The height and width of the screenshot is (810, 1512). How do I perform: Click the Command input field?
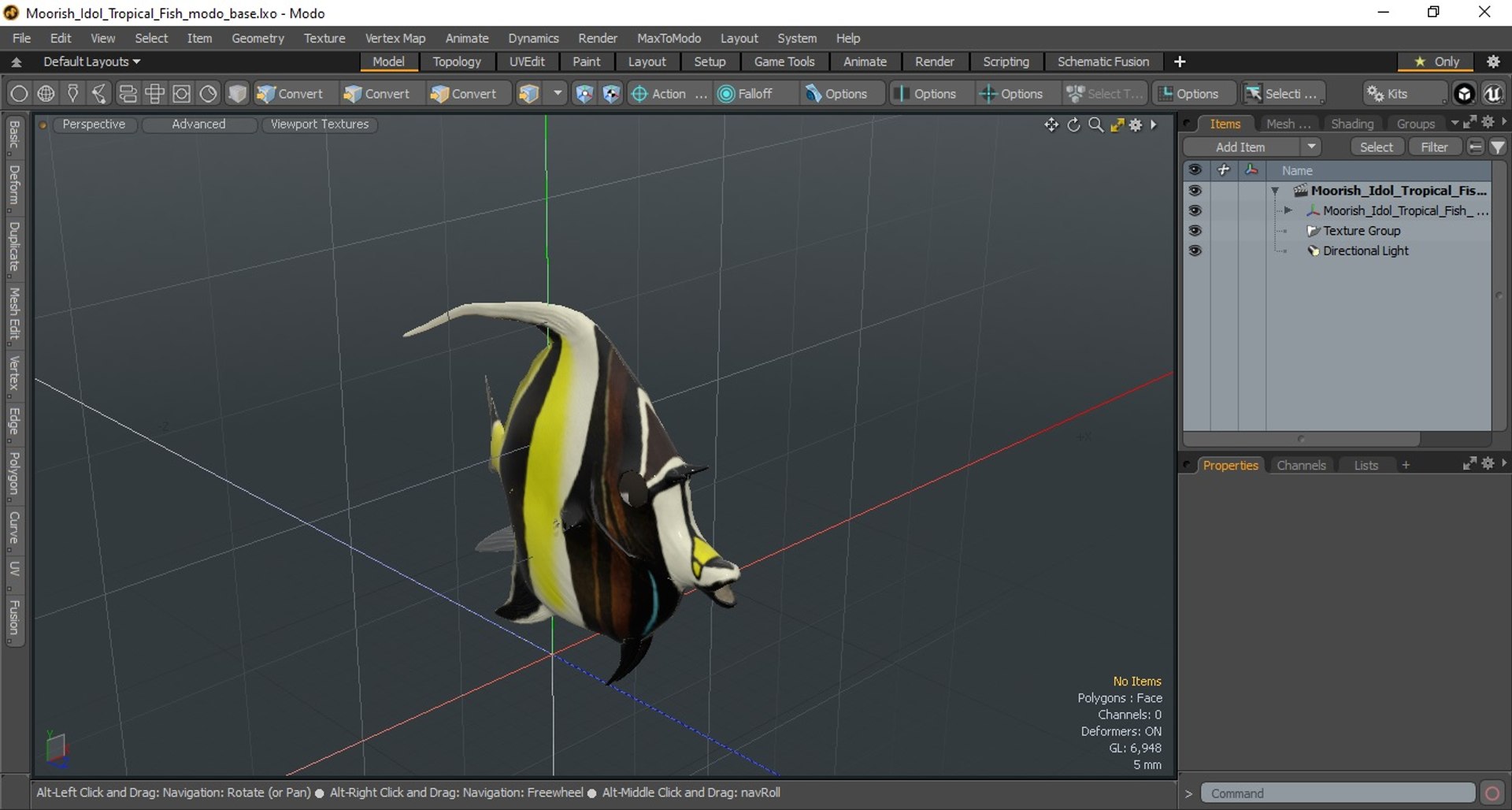(1338, 793)
